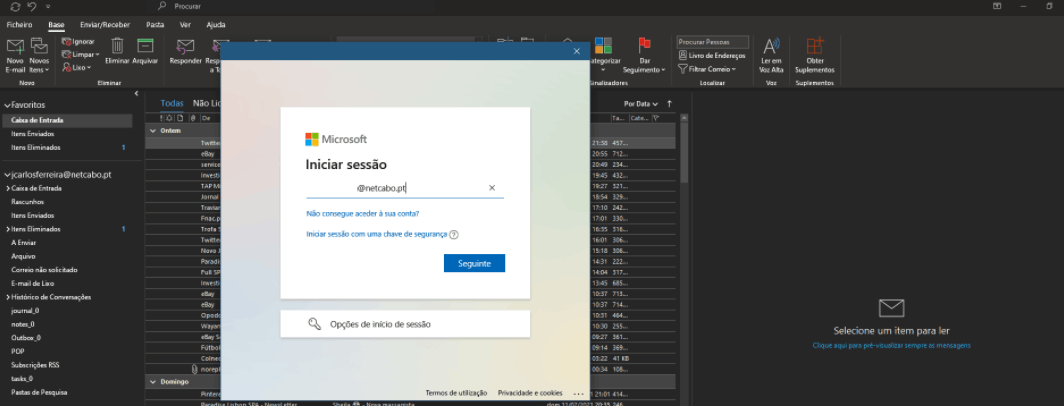Select the Todas mail filter tab
Image resolution: width=1064 pixels, height=406 pixels.
172,103
